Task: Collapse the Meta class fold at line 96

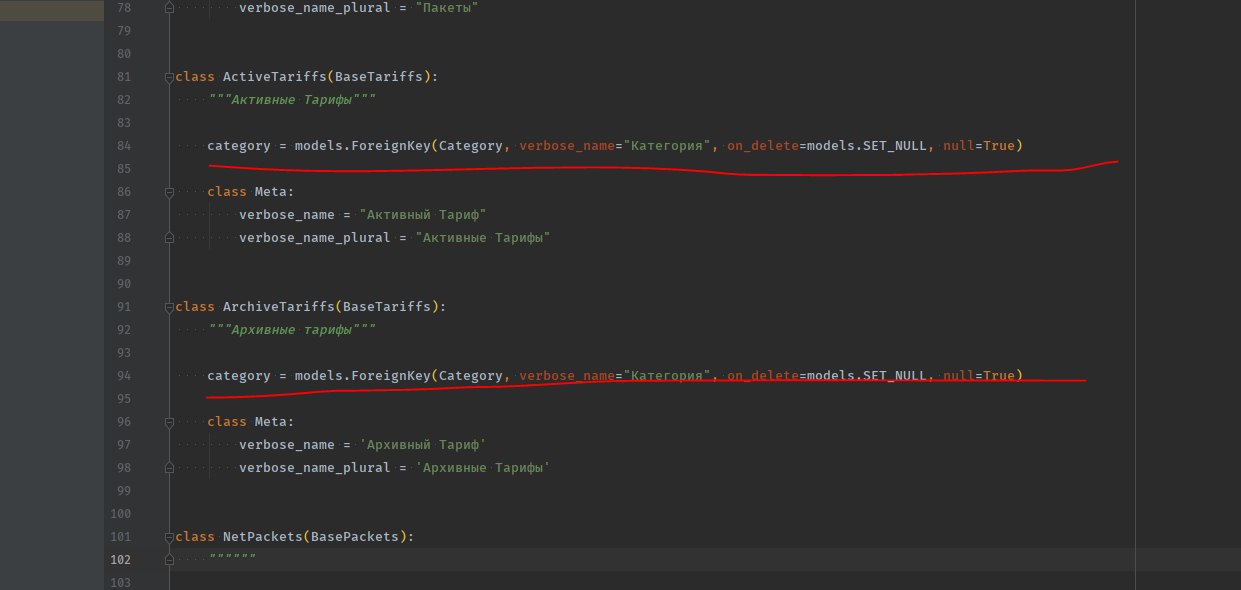Action: [x=169, y=422]
